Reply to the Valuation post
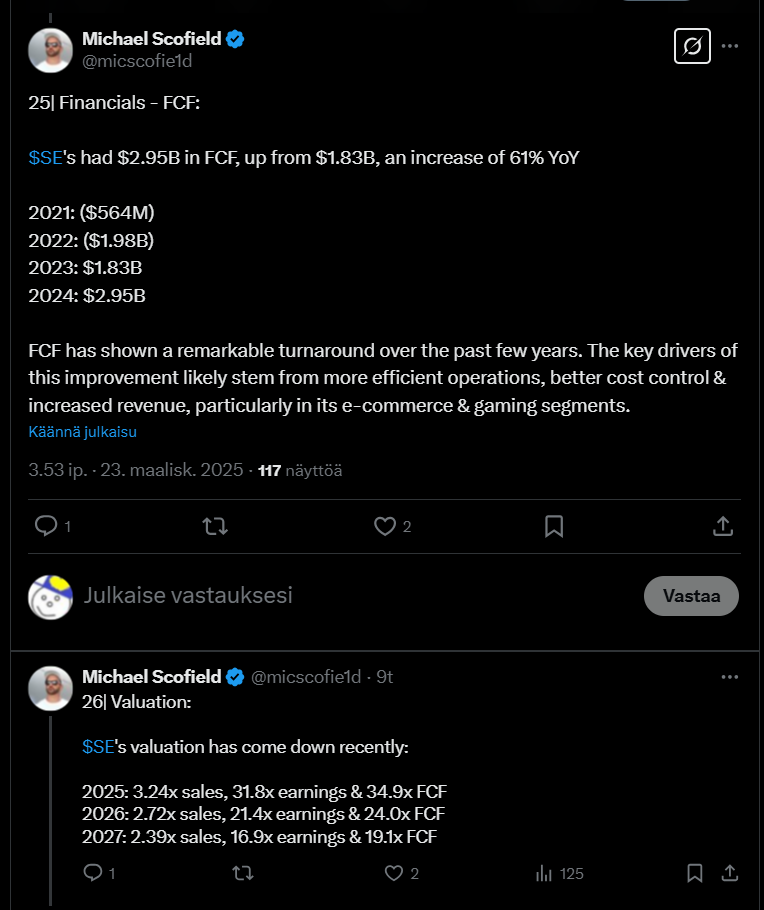This screenshot has width=764, height=910. pyautogui.click(x=94, y=873)
